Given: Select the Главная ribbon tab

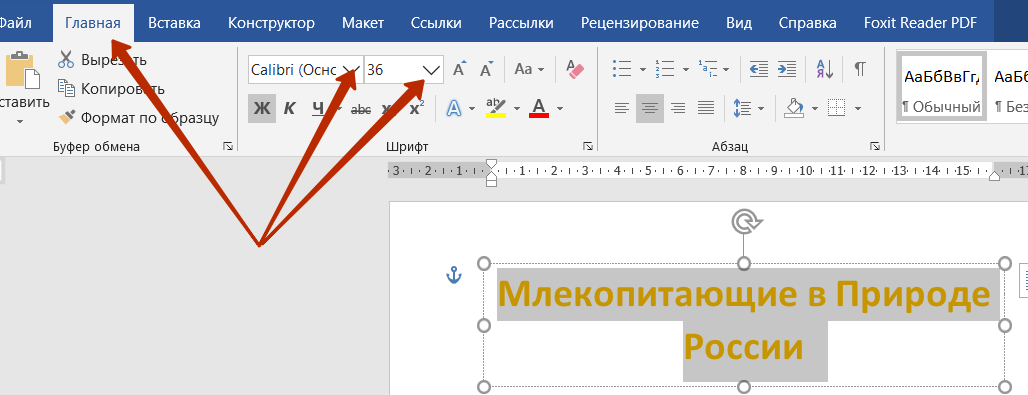Looking at the screenshot, I should coord(93,23).
